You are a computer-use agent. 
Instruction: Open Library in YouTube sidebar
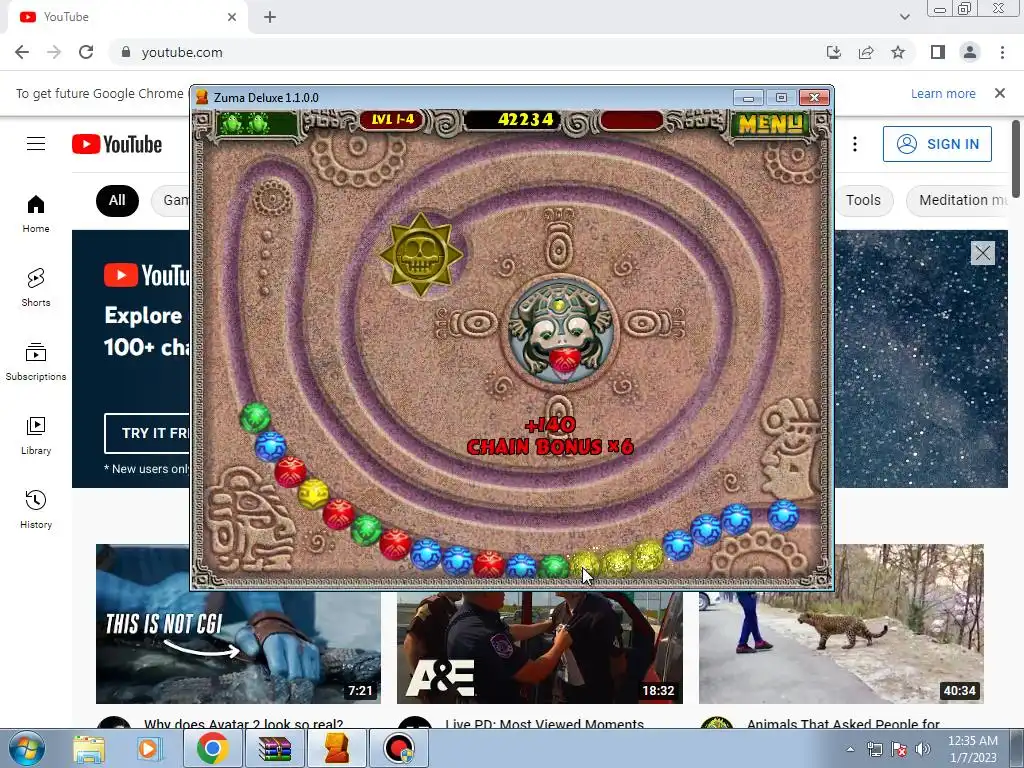[36, 436]
